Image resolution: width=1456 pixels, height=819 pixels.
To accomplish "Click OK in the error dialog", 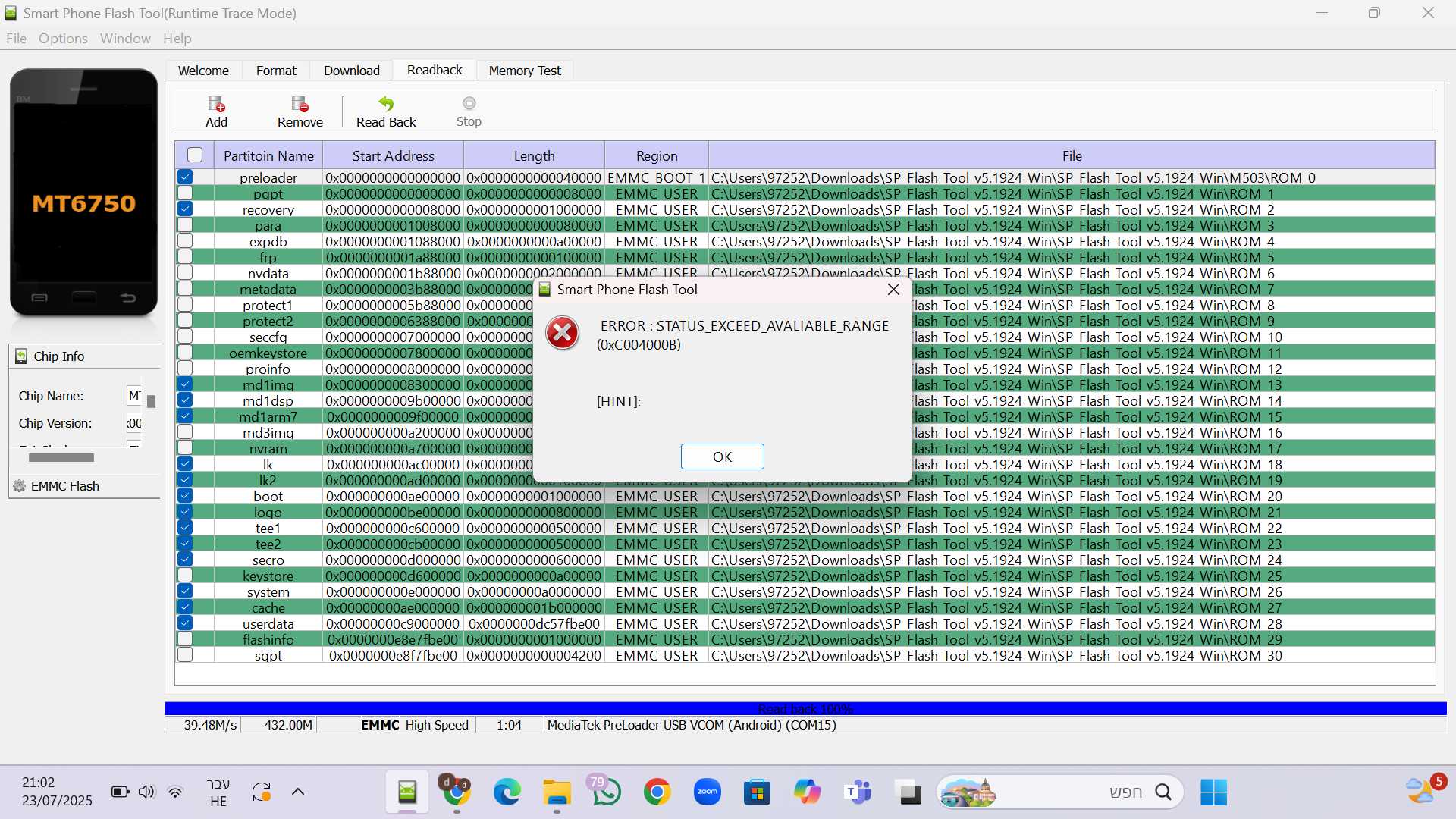I will pyautogui.click(x=722, y=457).
